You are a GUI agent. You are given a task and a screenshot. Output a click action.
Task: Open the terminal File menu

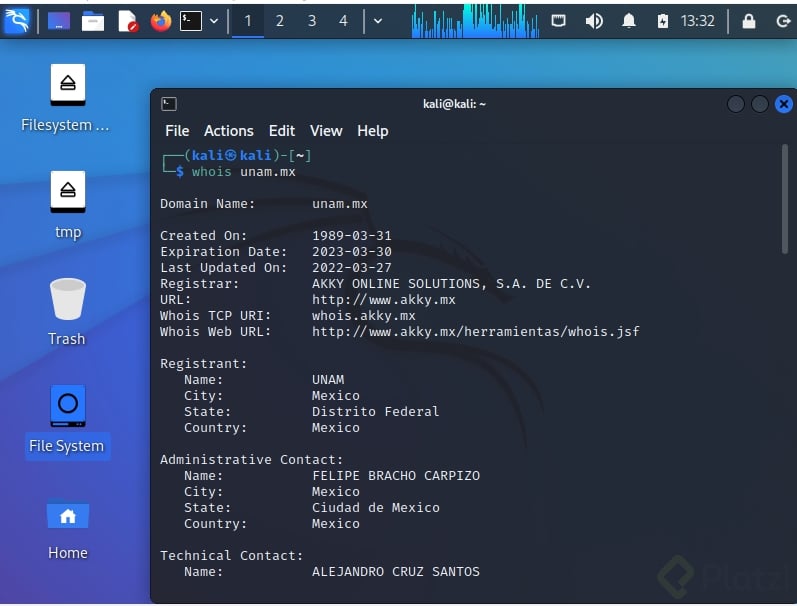[177, 131]
